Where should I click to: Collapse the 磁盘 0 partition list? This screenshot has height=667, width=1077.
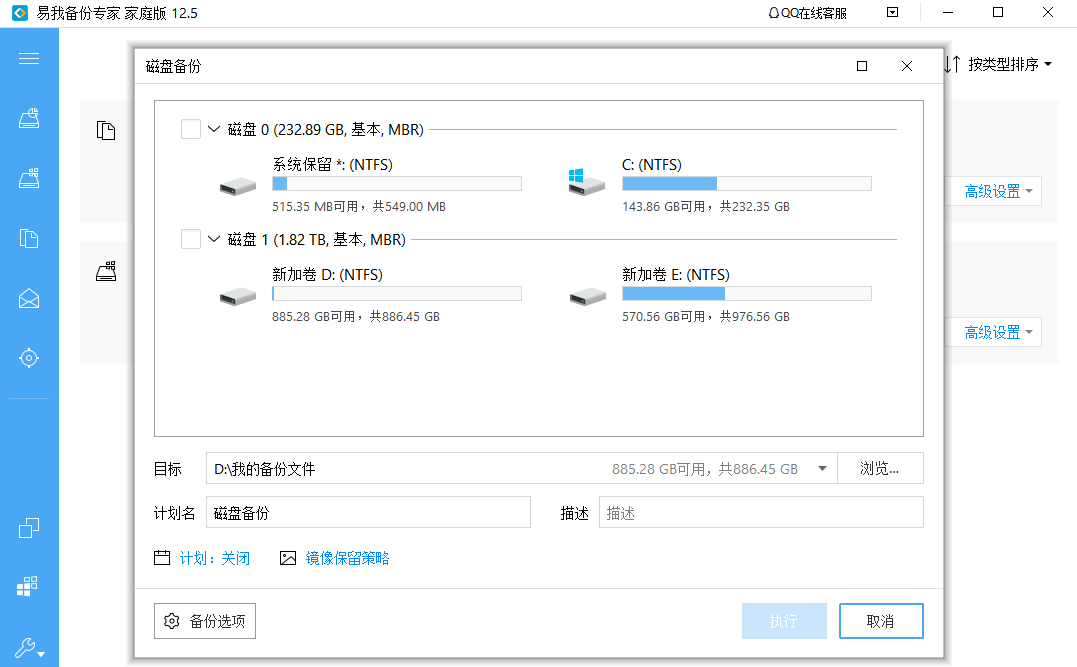pos(214,129)
